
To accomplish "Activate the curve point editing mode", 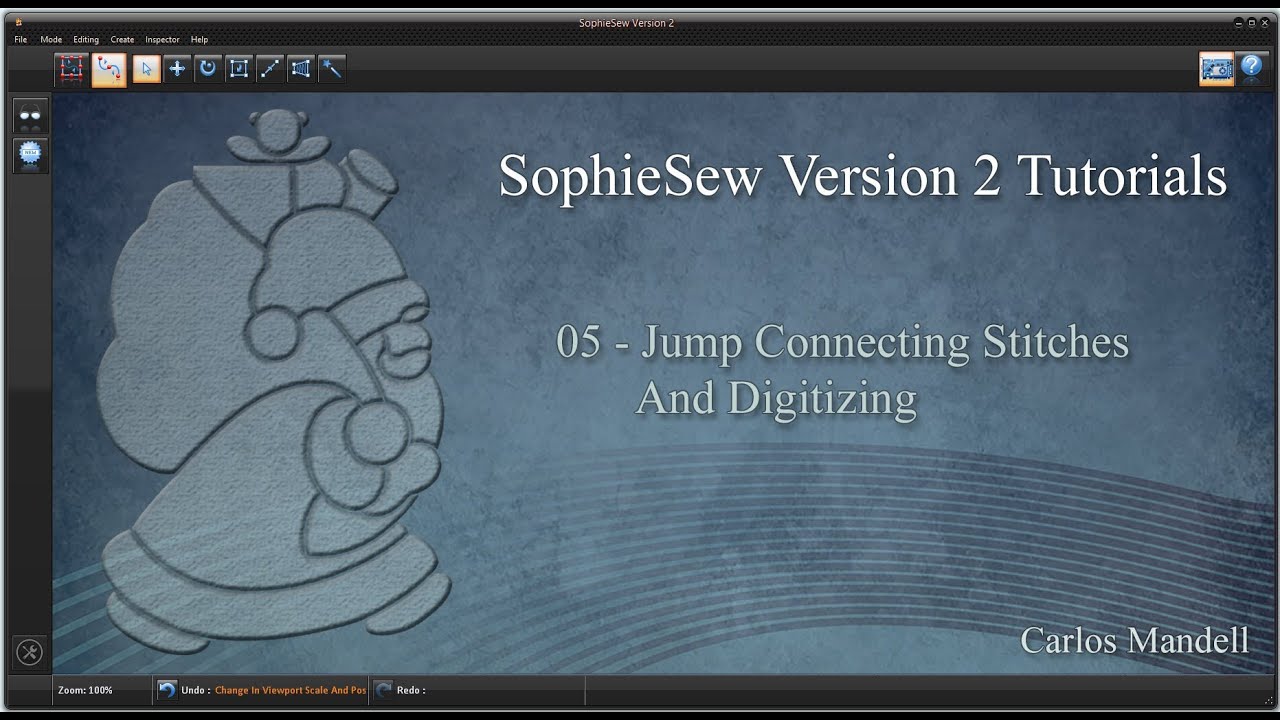I will pyautogui.click(x=109, y=69).
